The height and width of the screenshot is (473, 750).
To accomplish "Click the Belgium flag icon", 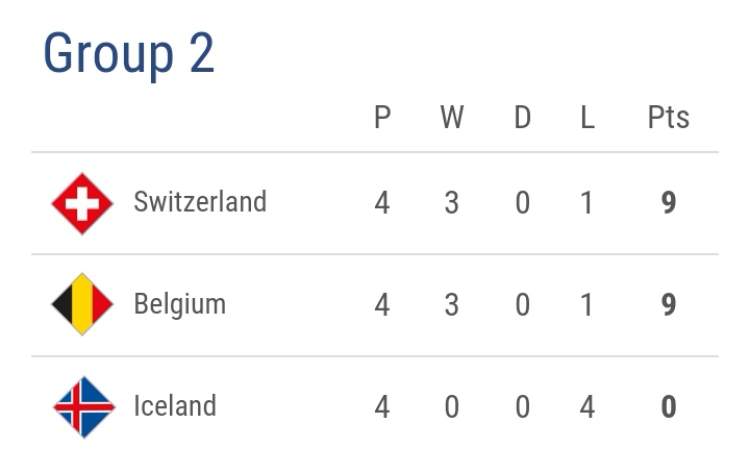I will point(82,304).
